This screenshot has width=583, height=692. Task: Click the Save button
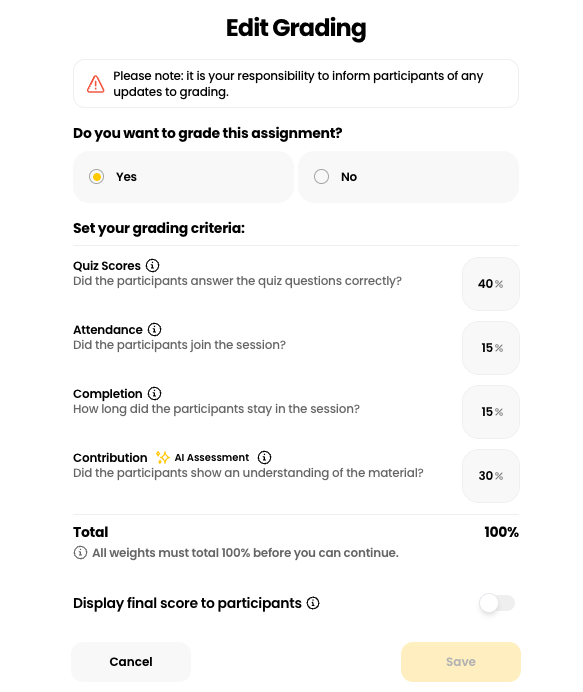coord(461,662)
